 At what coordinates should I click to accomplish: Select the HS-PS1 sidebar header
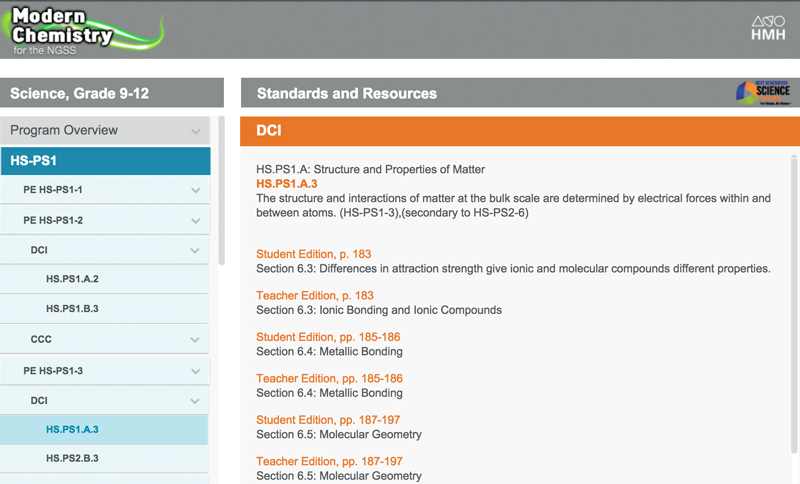click(105, 161)
